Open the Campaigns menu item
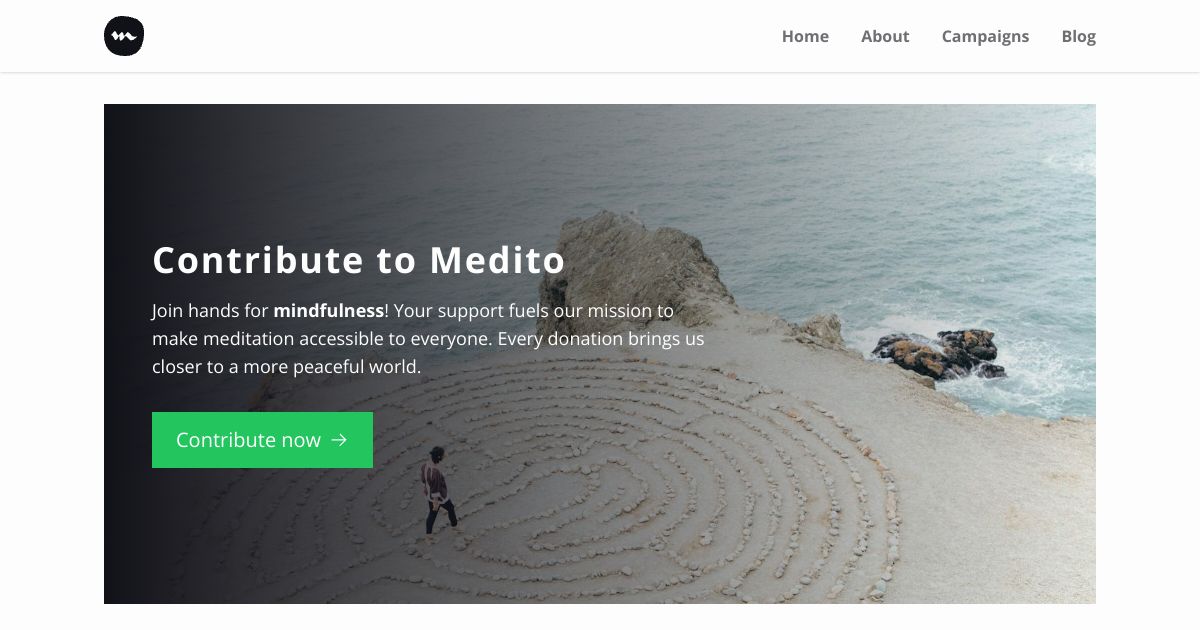1200x630 pixels. (x=985, y=36)
